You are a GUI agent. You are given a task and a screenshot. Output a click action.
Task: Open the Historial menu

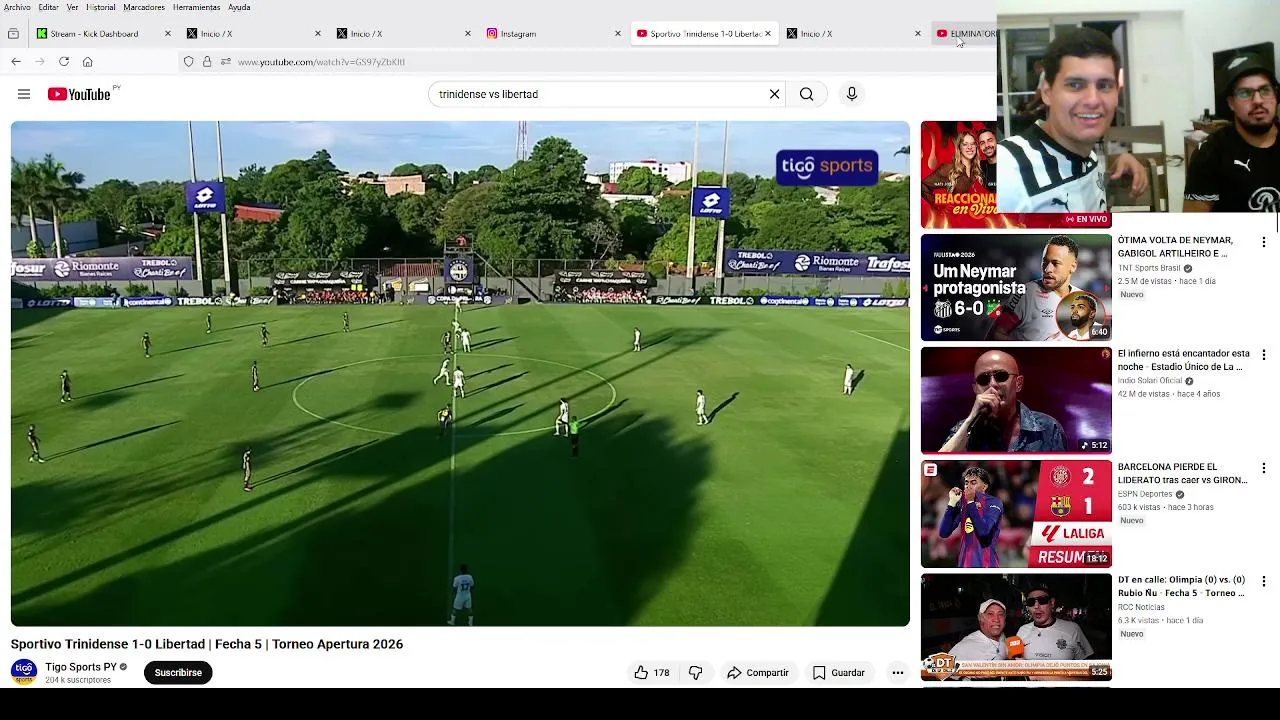pos(101,7)
